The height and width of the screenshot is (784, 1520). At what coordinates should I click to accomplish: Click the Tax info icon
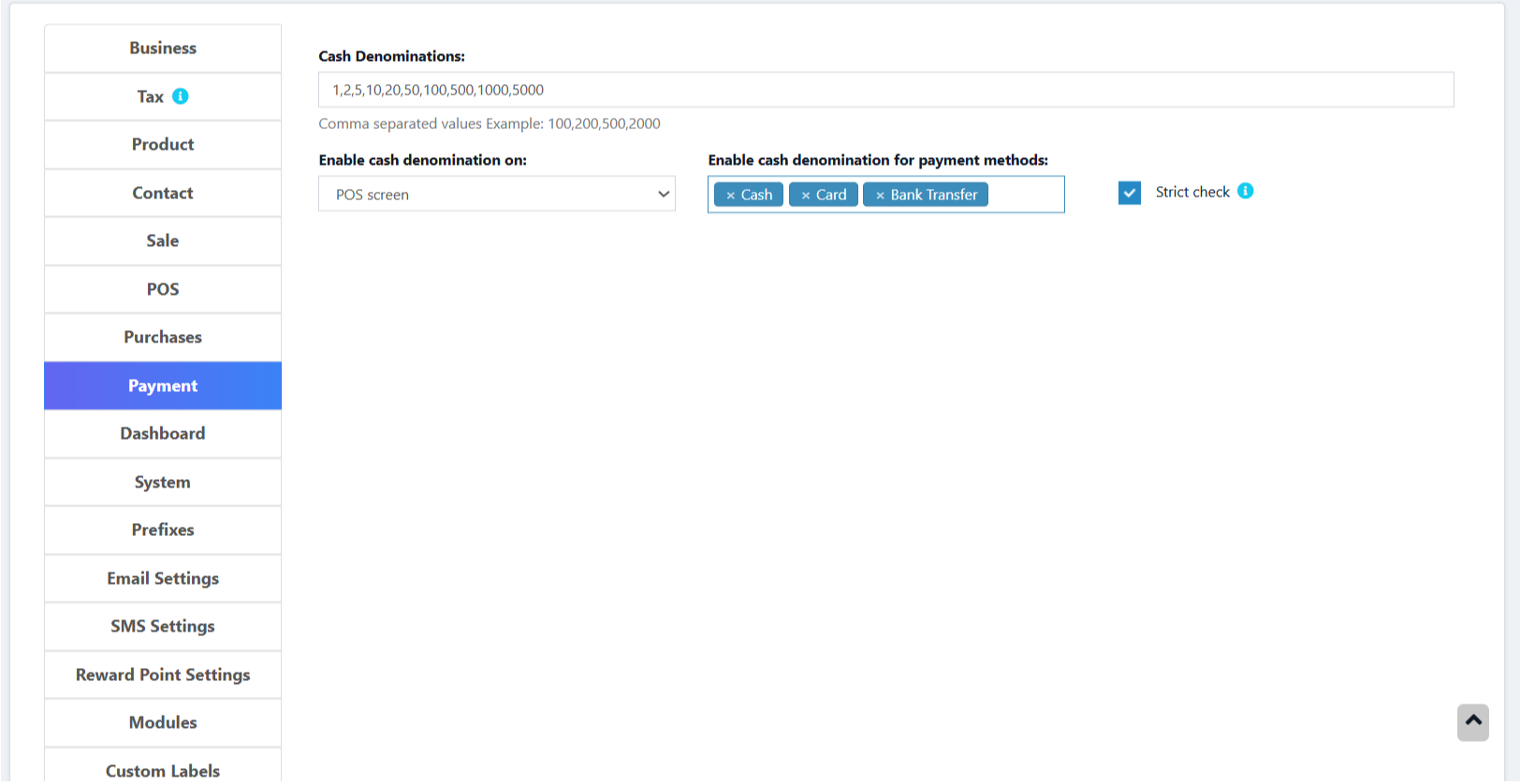point(181,96)
